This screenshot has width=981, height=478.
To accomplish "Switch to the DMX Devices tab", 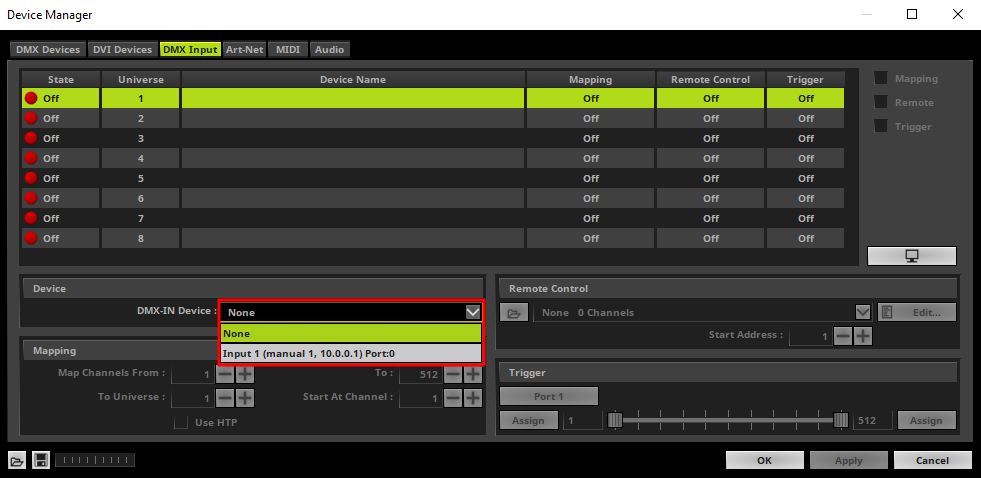I will pos(48,49).
